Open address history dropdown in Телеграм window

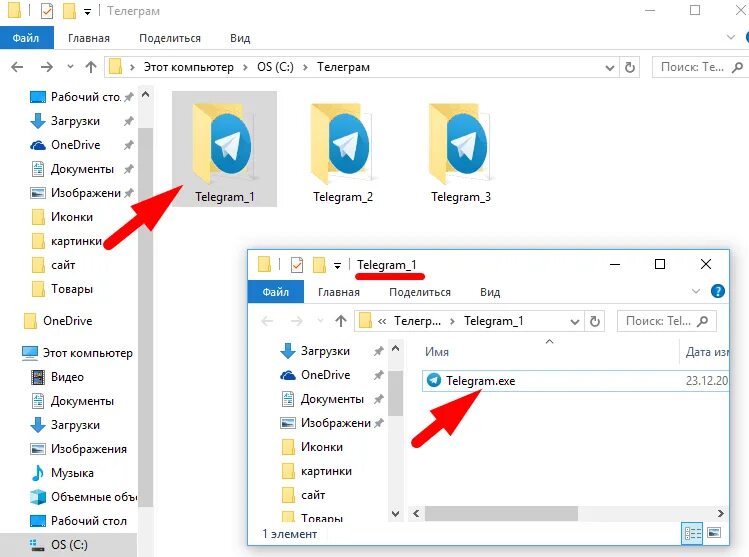click(610, 67)
